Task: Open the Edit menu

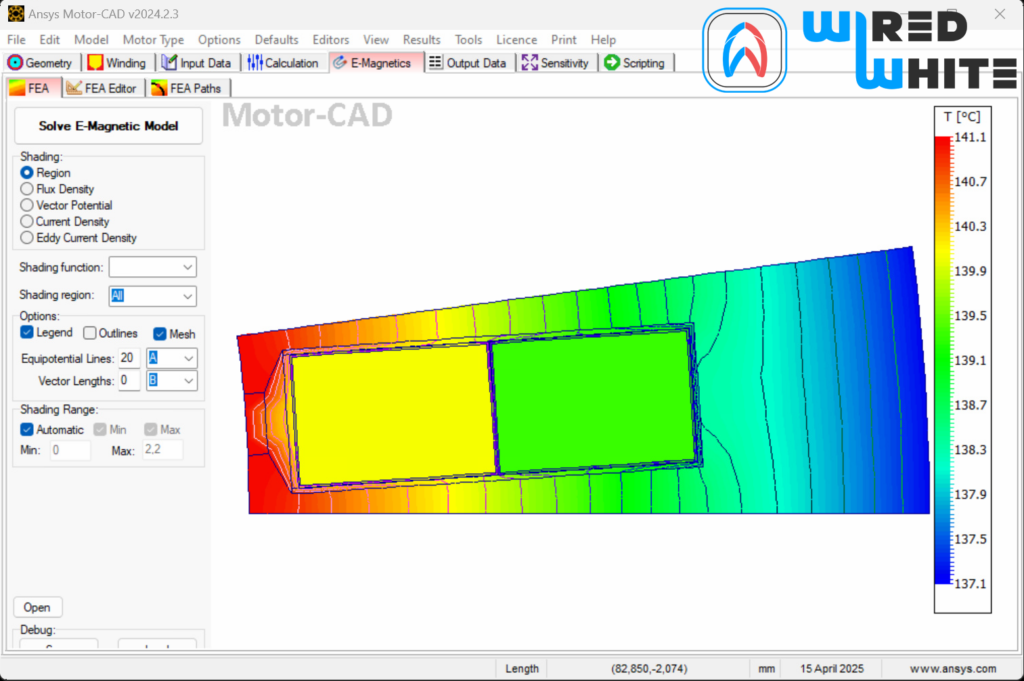Action: pyautogui.click(x=50, y=40)
